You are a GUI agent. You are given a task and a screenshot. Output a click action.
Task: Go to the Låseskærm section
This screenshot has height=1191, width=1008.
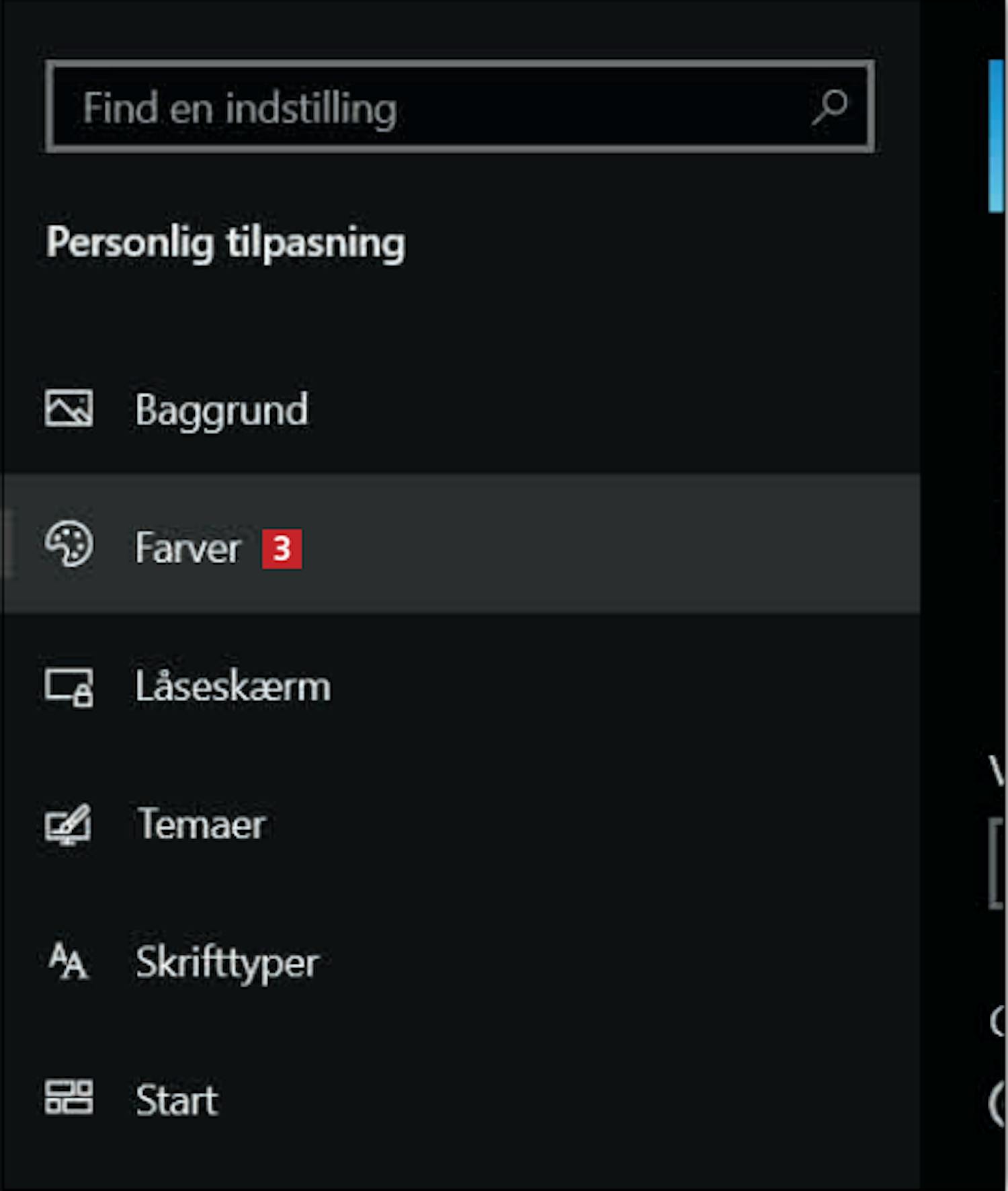pos(233,687)
